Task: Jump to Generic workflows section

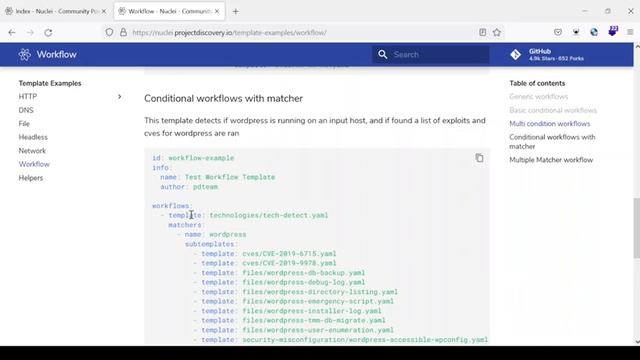Action: click(x=538, y=97)
